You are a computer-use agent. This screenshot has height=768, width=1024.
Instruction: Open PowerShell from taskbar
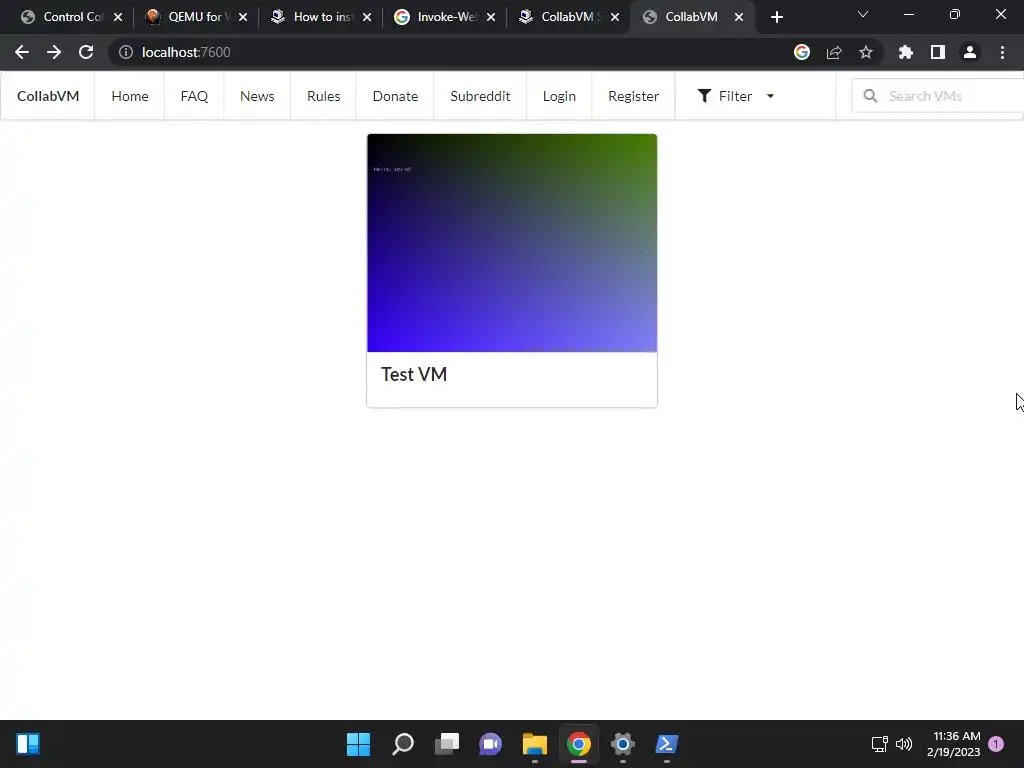(x=667, y=744)
